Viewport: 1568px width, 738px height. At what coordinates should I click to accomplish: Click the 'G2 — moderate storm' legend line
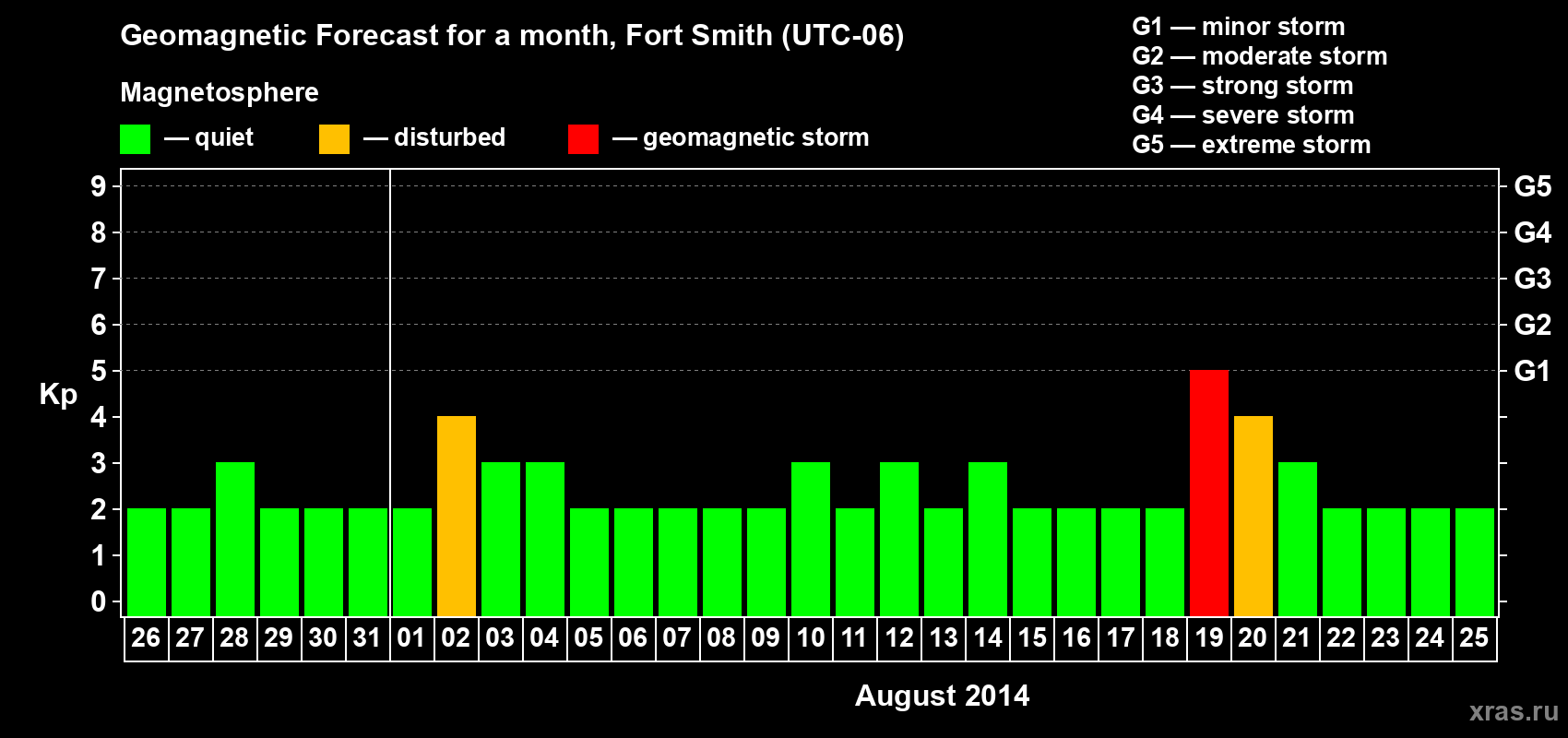1260,56
